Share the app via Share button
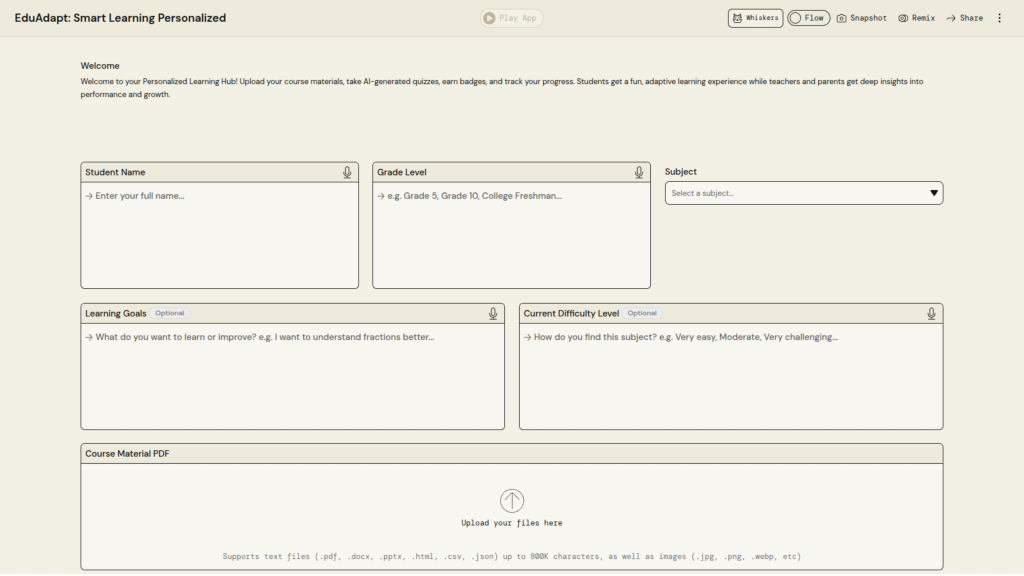The width and height of the screenshot is (1024, 576). coord(965,18)
